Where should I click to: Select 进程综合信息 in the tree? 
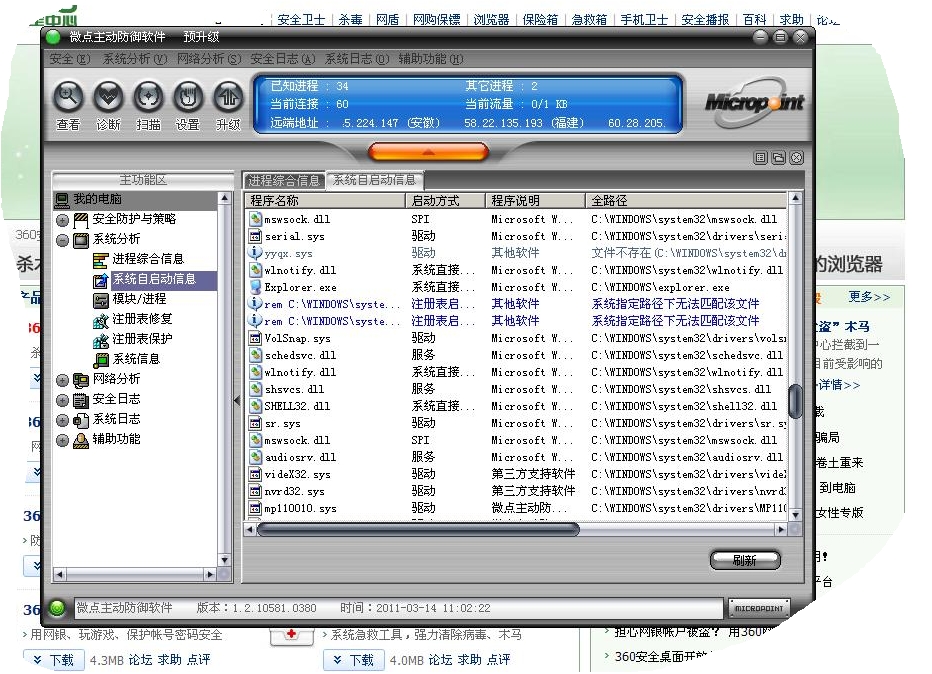[x=148, y=259]
